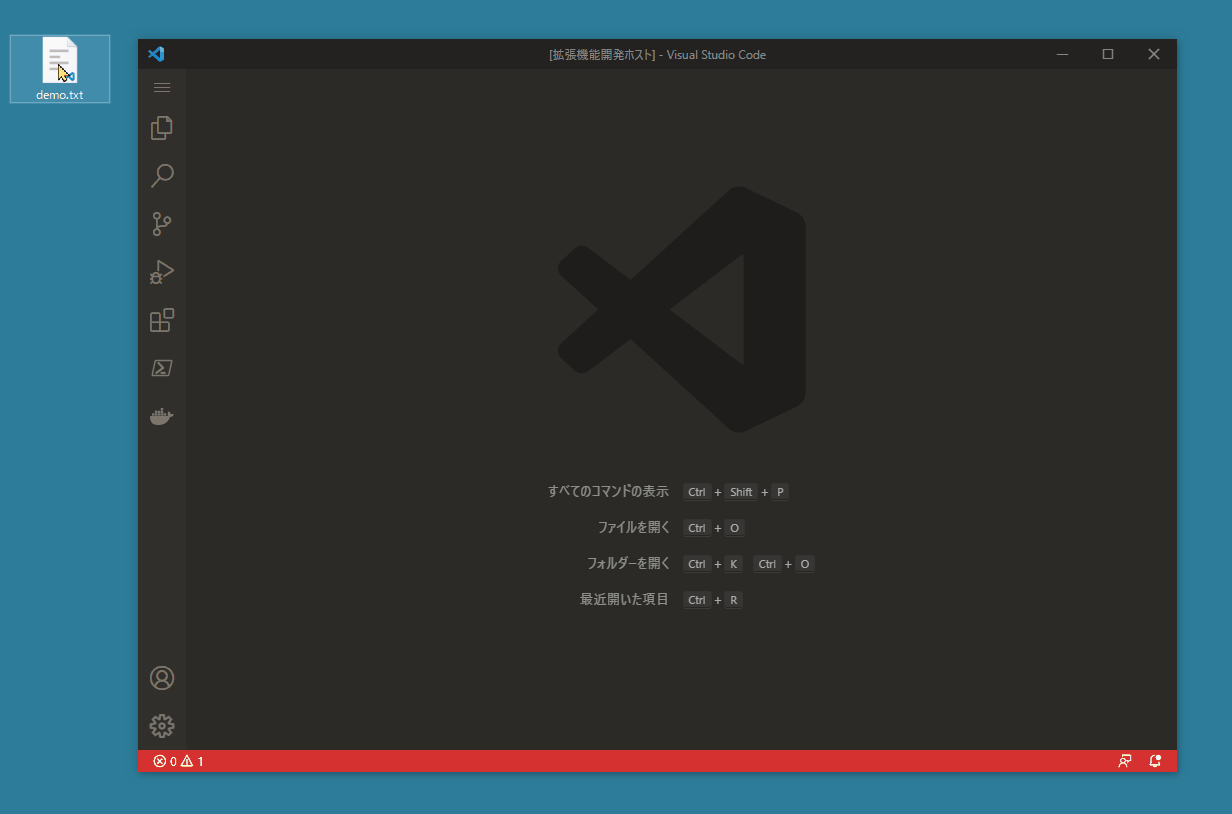The width and height of the screenshot is (1232, 814).
Task: Click the P key hint
Action: coord(780,492)
